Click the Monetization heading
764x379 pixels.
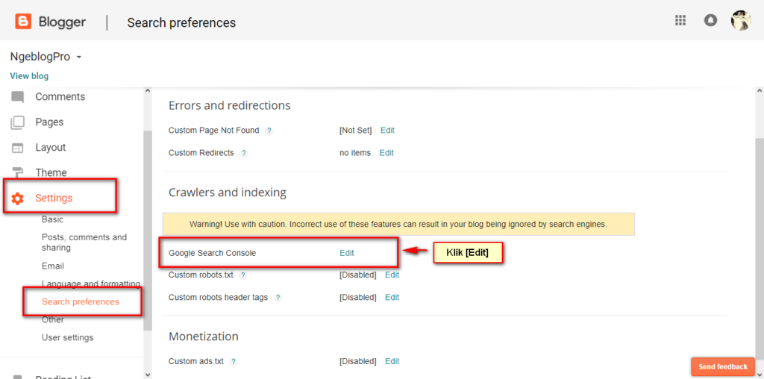click(204, 337)
